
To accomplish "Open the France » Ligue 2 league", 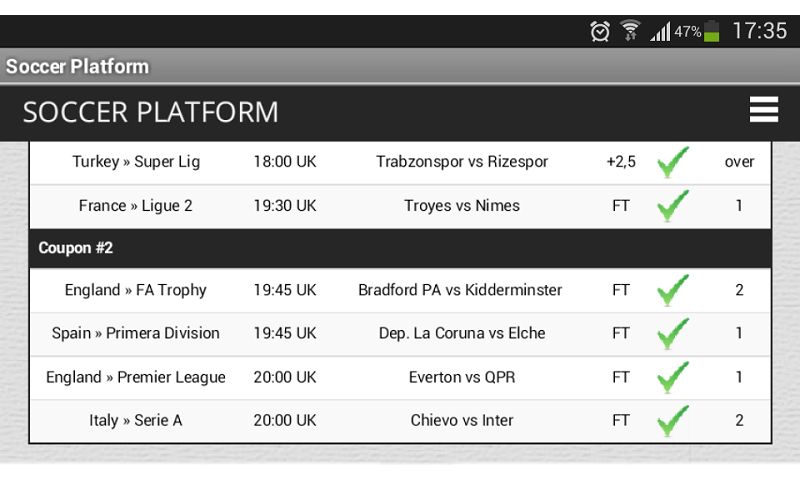I will pos(136,206).
